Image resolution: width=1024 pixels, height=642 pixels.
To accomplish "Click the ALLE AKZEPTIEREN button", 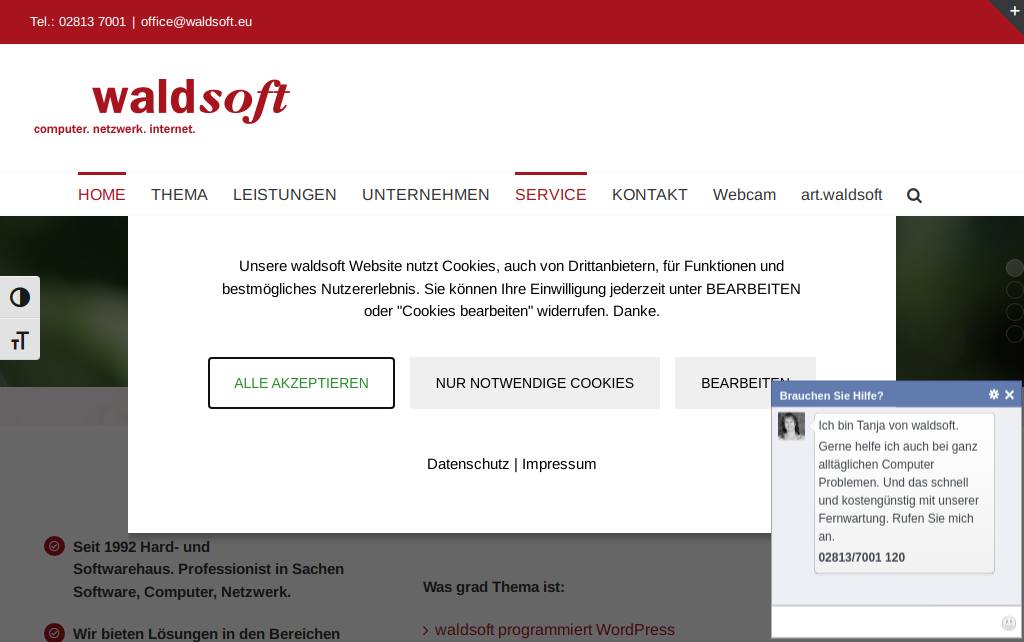I will [x=301, y=383].
